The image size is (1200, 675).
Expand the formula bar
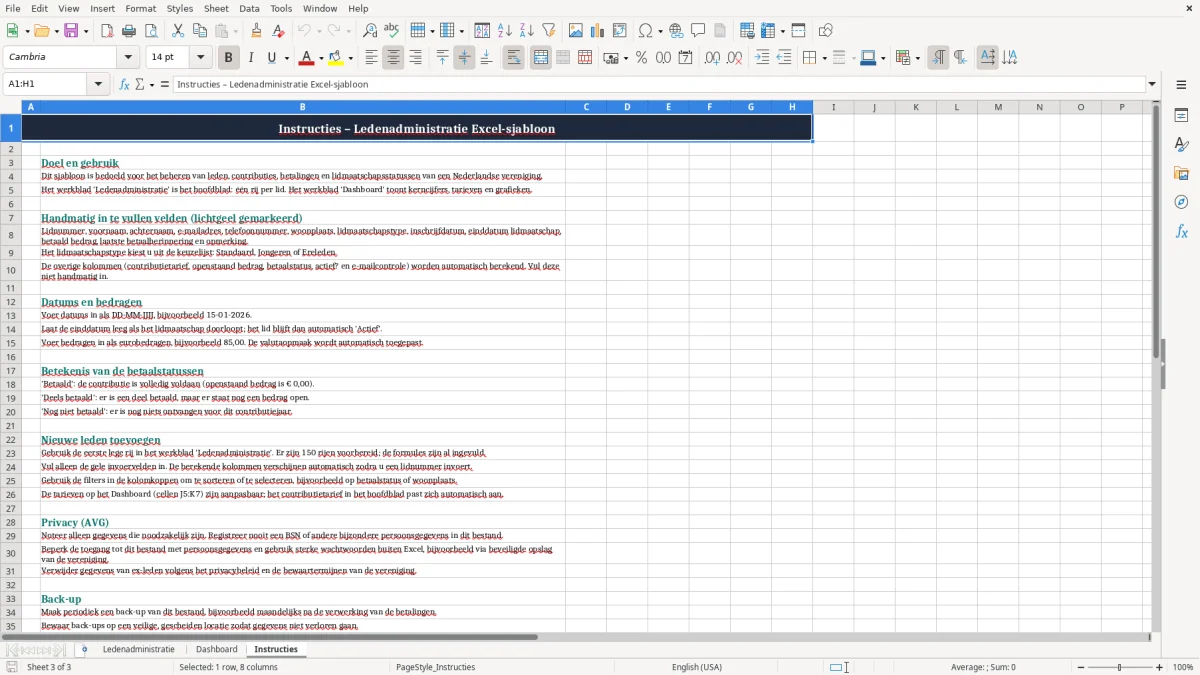(1152, 84)
